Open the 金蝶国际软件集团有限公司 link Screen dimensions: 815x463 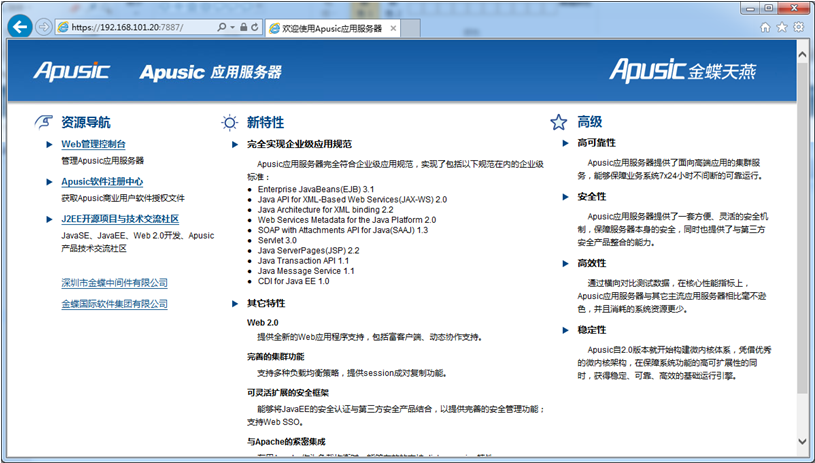point(114,304)
